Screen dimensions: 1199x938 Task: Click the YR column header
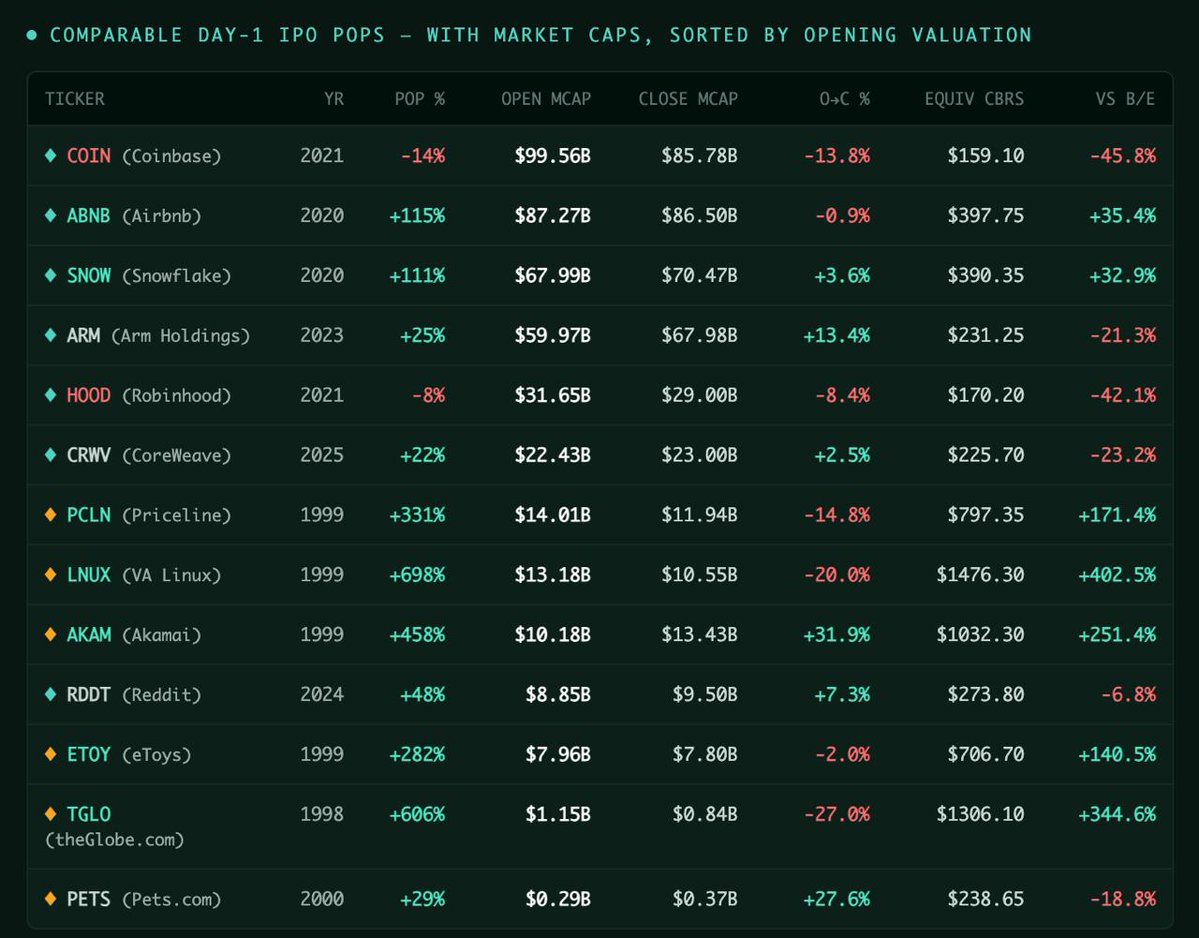(x=333, y=99)
